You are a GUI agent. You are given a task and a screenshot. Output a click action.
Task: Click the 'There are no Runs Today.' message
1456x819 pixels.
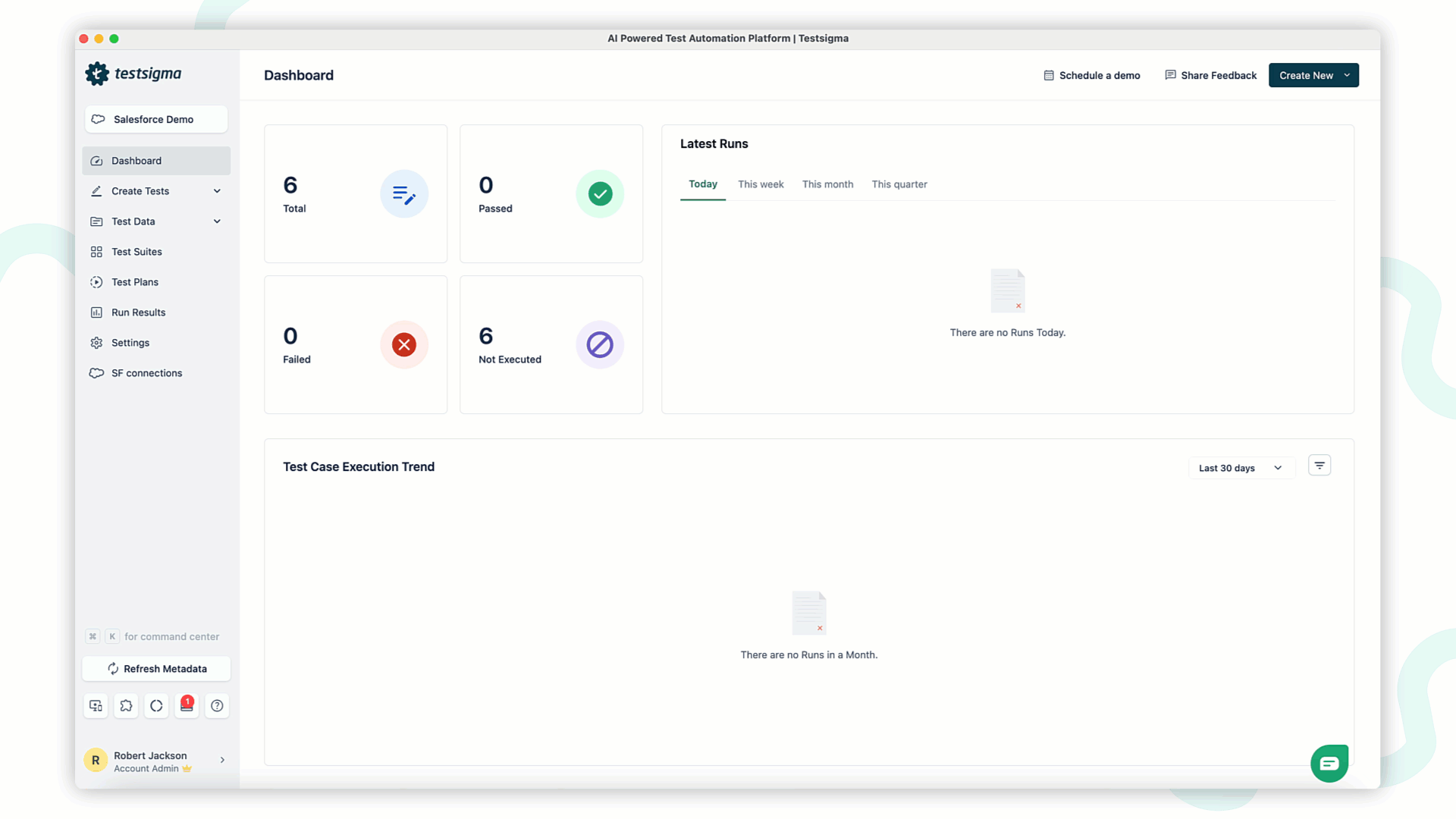click(x=1008, y=333)
